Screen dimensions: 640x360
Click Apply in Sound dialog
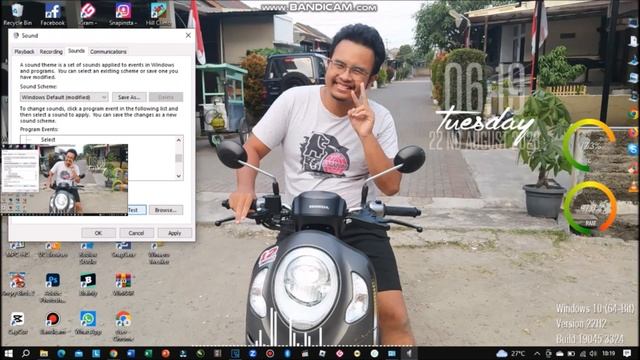tap(175, 233)
